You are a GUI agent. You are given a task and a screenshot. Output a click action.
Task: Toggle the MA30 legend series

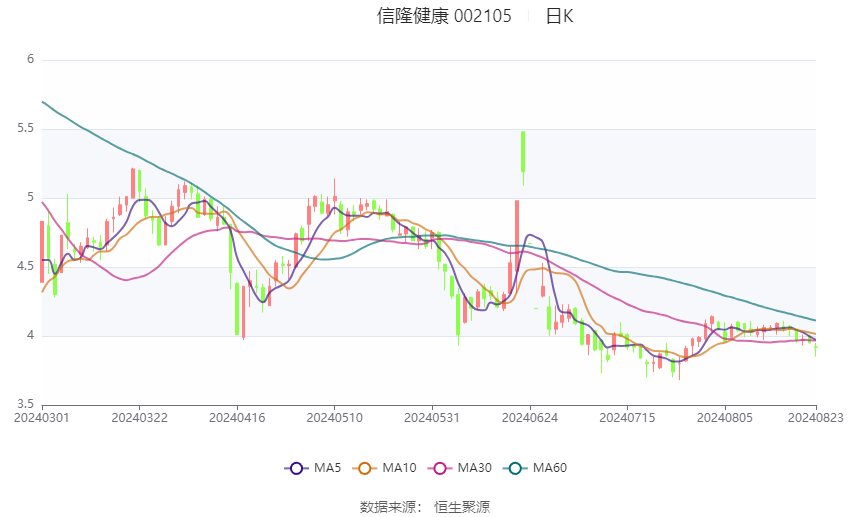click(460, 468)
